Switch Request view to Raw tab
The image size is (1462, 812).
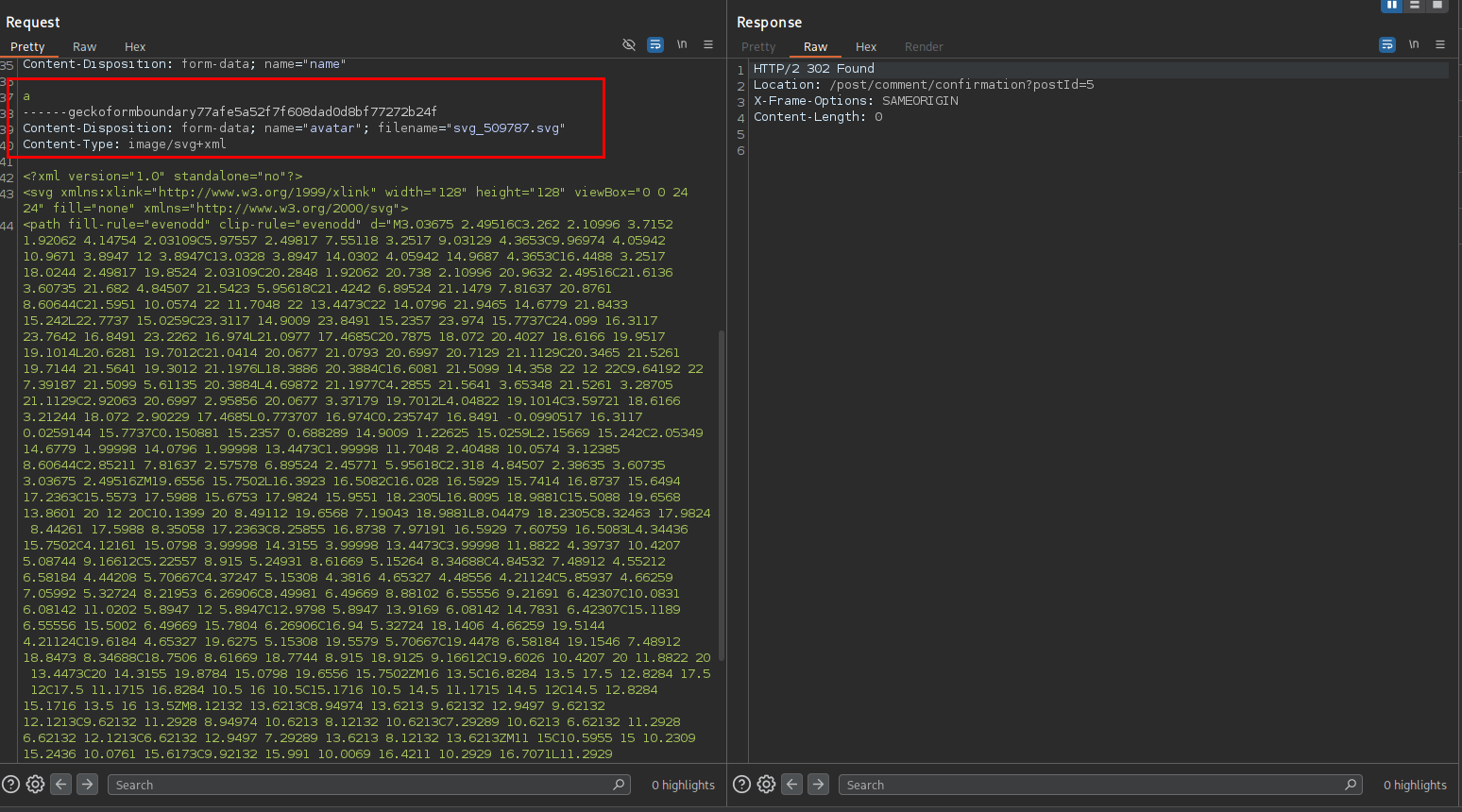pos(84,47)
